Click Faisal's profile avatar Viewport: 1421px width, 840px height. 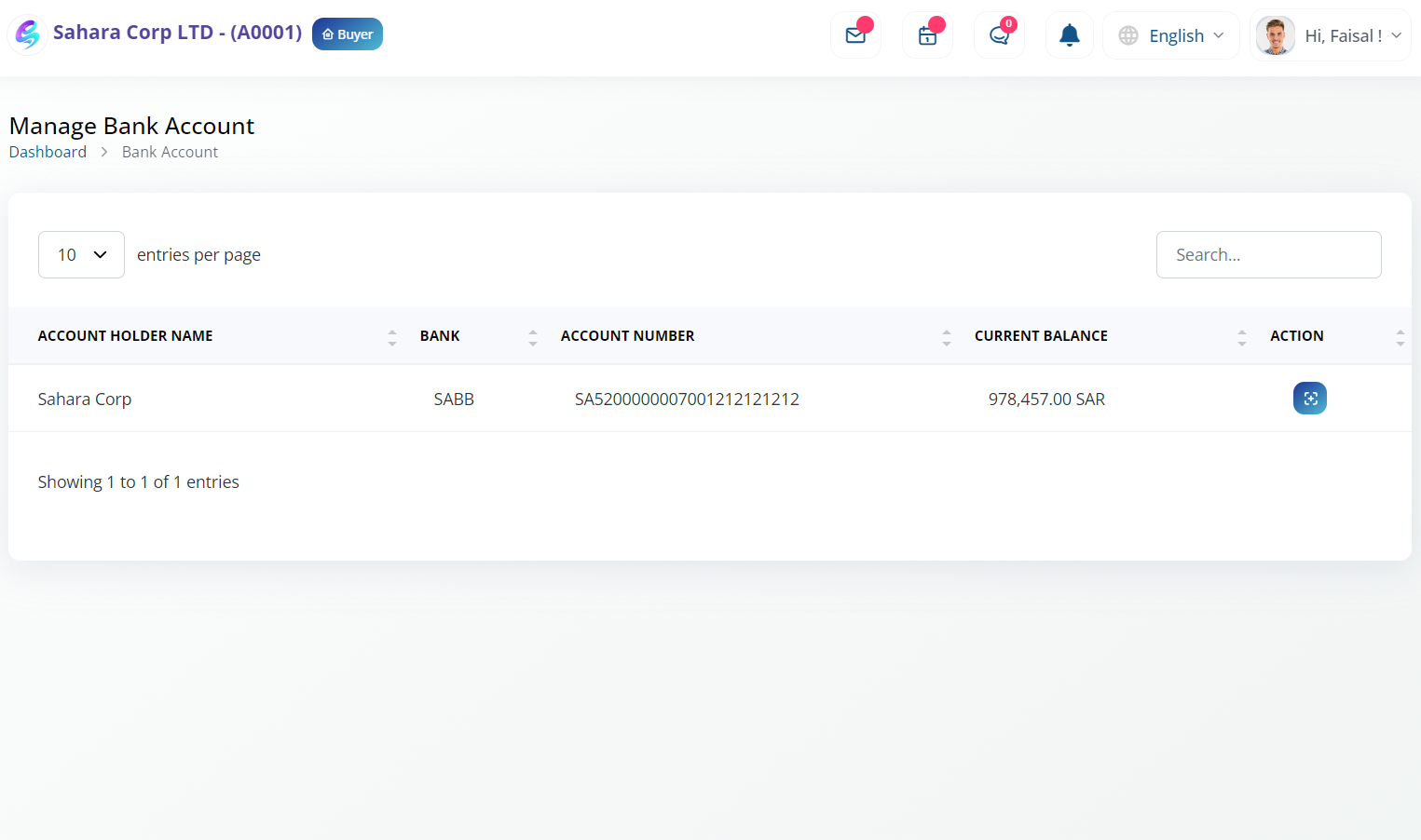1276,35
